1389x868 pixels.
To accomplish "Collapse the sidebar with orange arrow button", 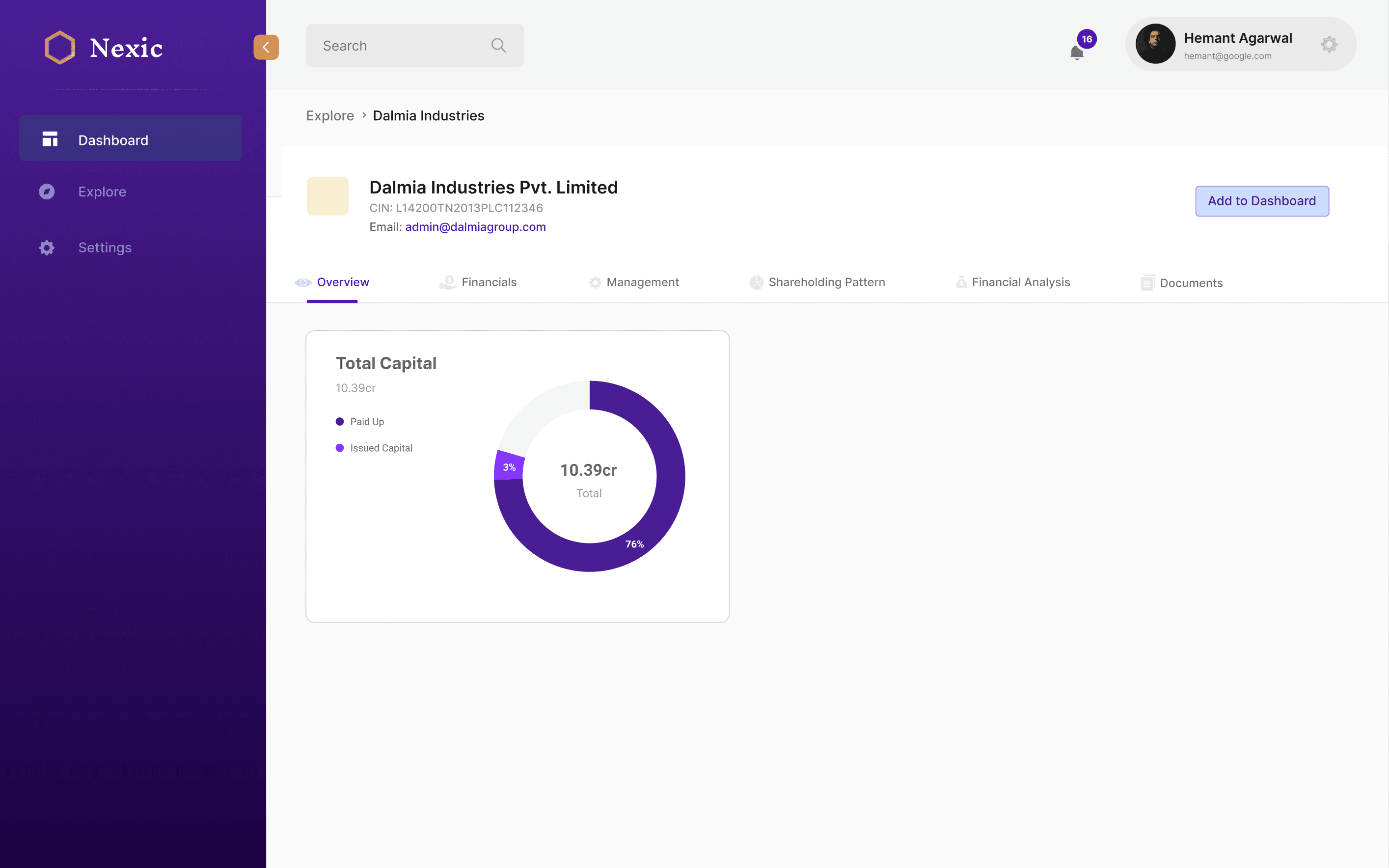I will pyautogui.click(x=266, y=47).
